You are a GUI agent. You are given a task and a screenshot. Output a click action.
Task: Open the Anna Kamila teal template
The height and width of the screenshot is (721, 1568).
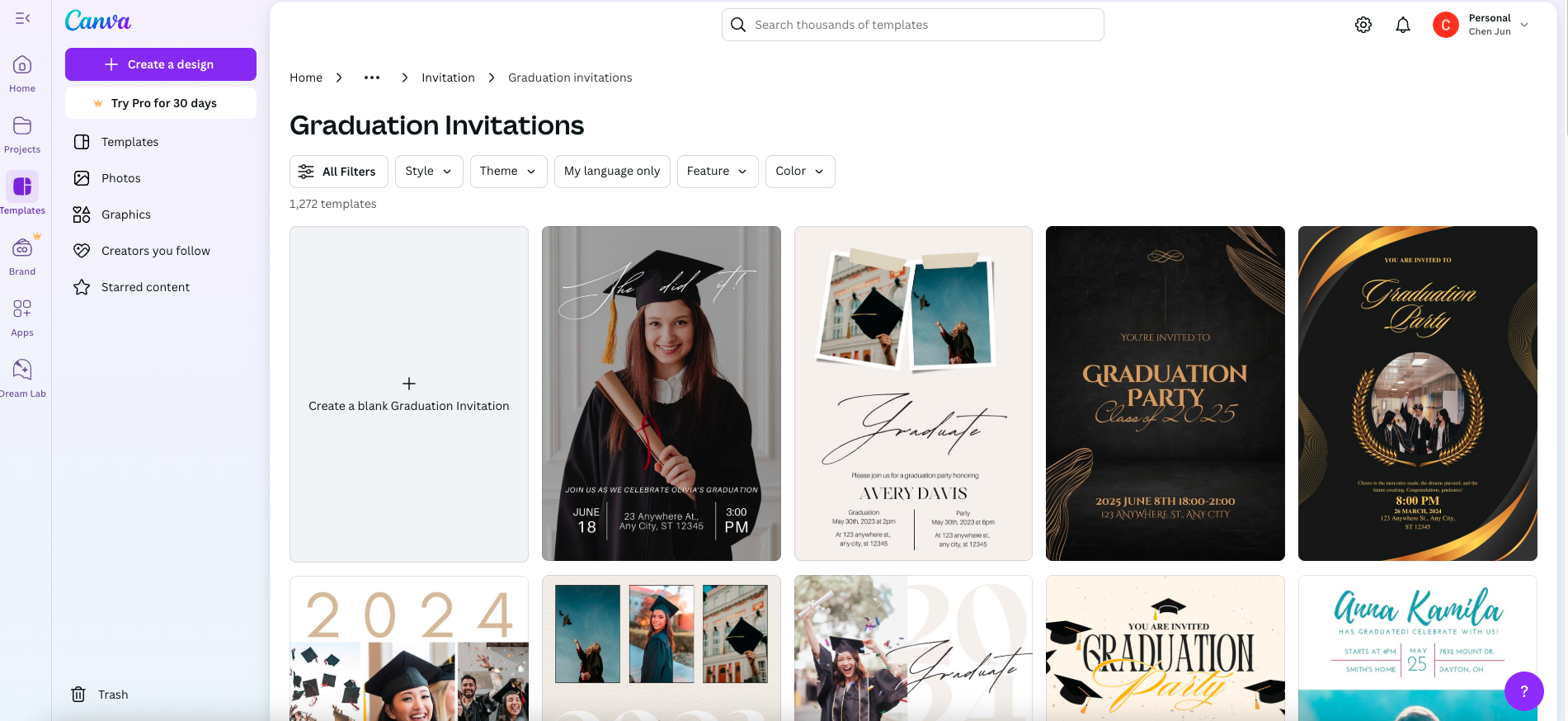(1418, 648)
